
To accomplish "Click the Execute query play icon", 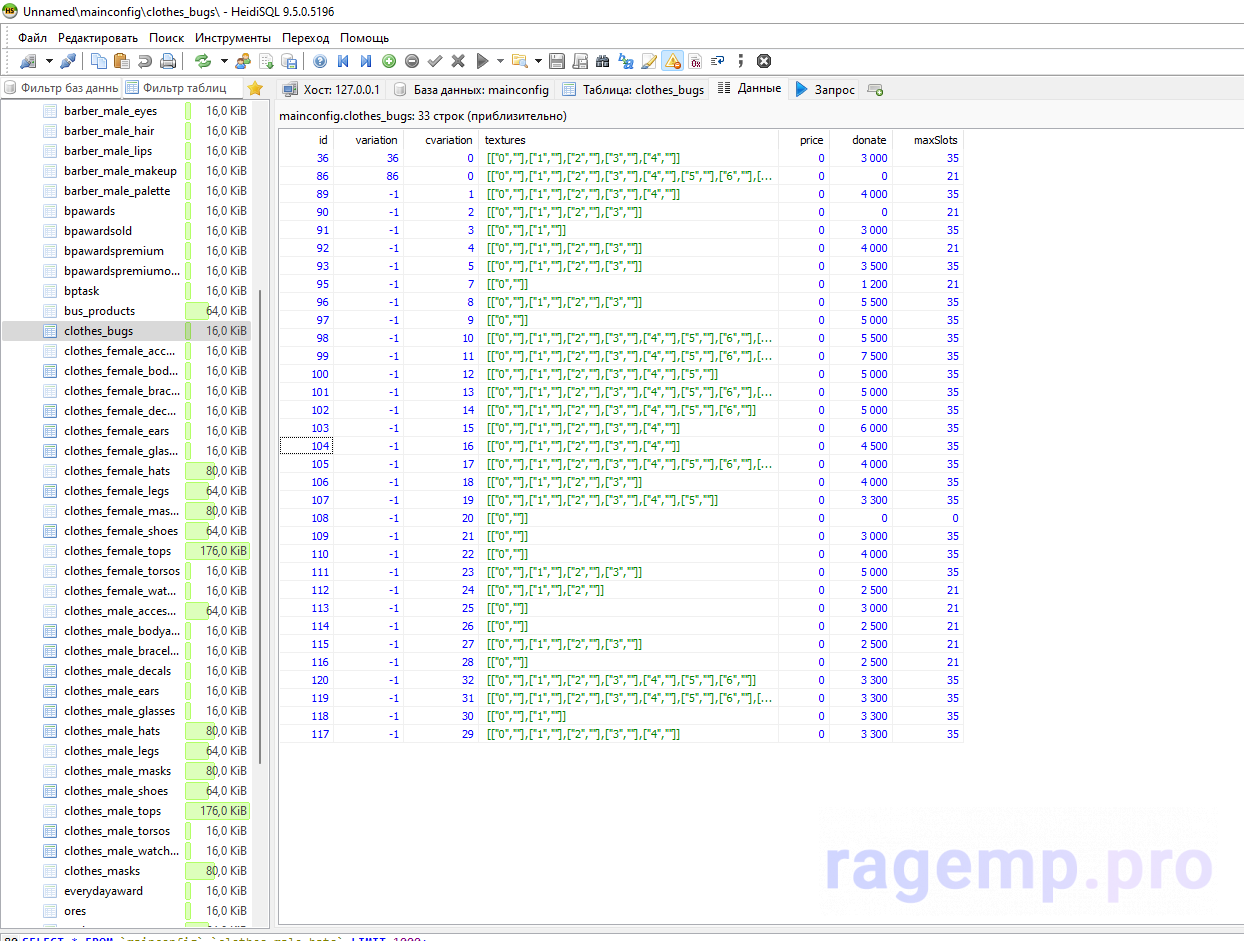I will (482, 61).
